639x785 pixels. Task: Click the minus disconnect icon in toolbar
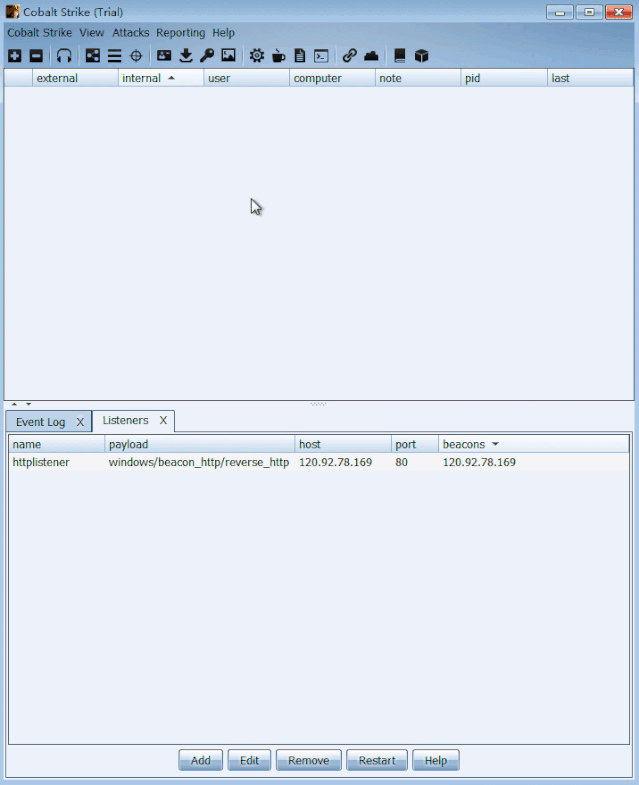[36, 56]
